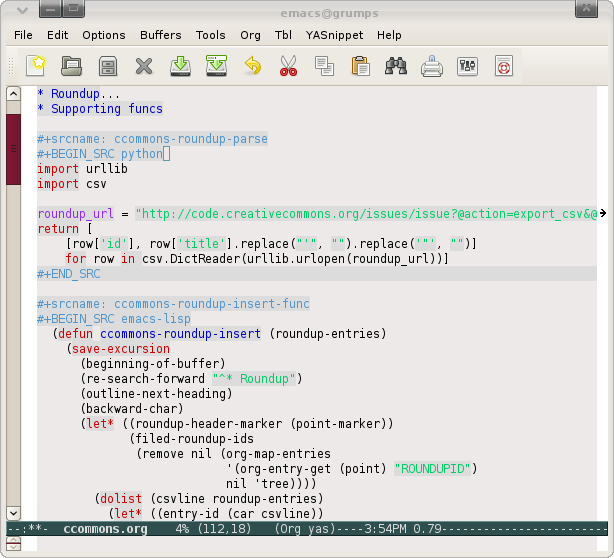Viewport: 614px width, 558px height.
Task: Click #+srcname: ccommons-roundup-insert-func
Action: pos(173,304)
